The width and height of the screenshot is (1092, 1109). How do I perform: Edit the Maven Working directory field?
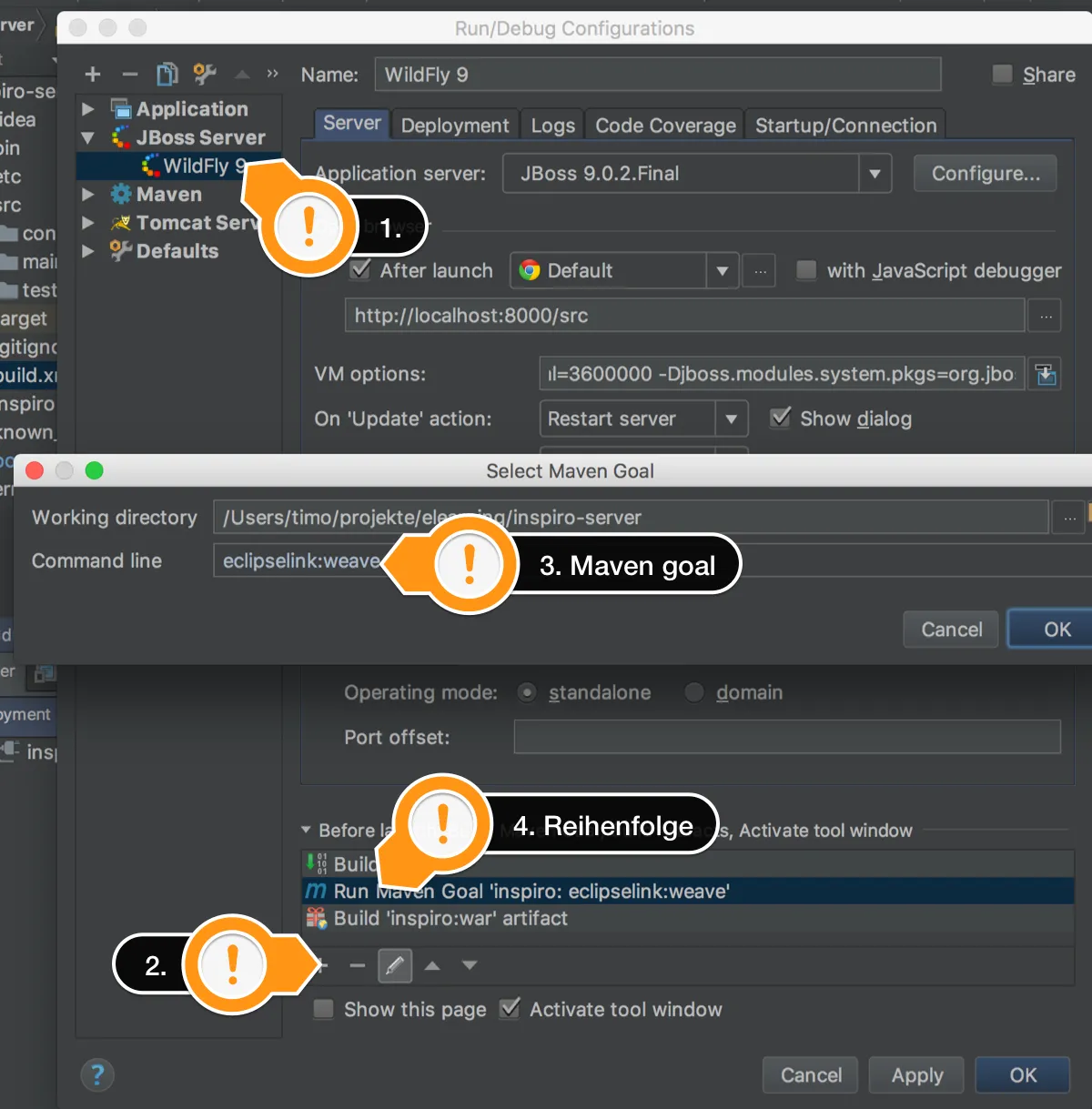(631, 518)
